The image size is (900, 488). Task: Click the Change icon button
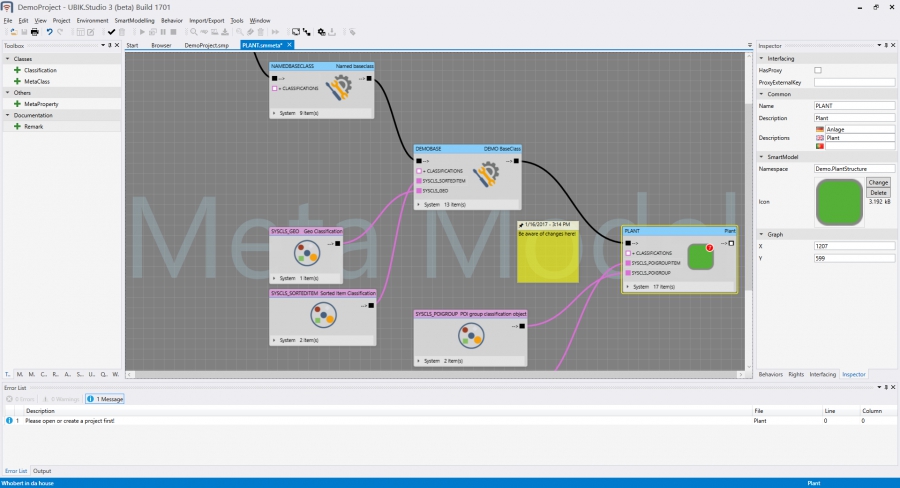[x=878, y=183]
